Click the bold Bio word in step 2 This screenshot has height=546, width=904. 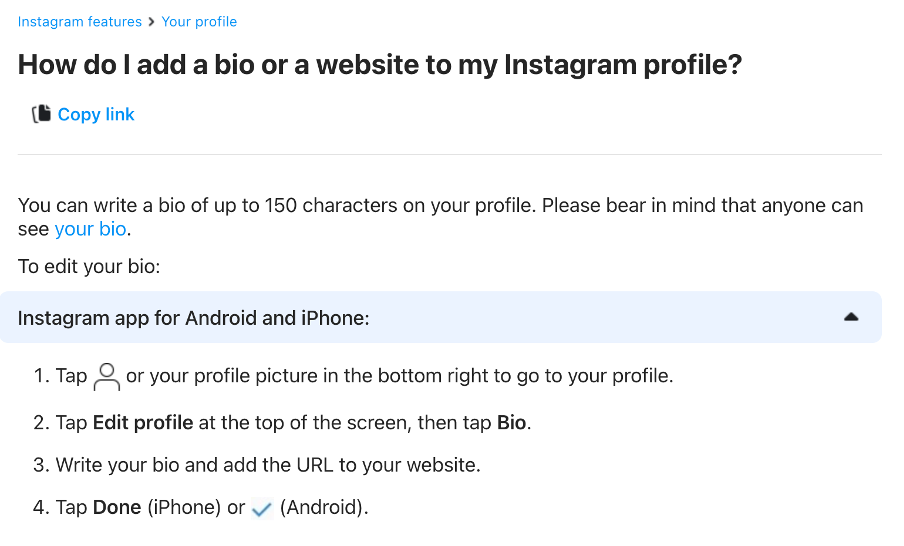pos(511,423)
